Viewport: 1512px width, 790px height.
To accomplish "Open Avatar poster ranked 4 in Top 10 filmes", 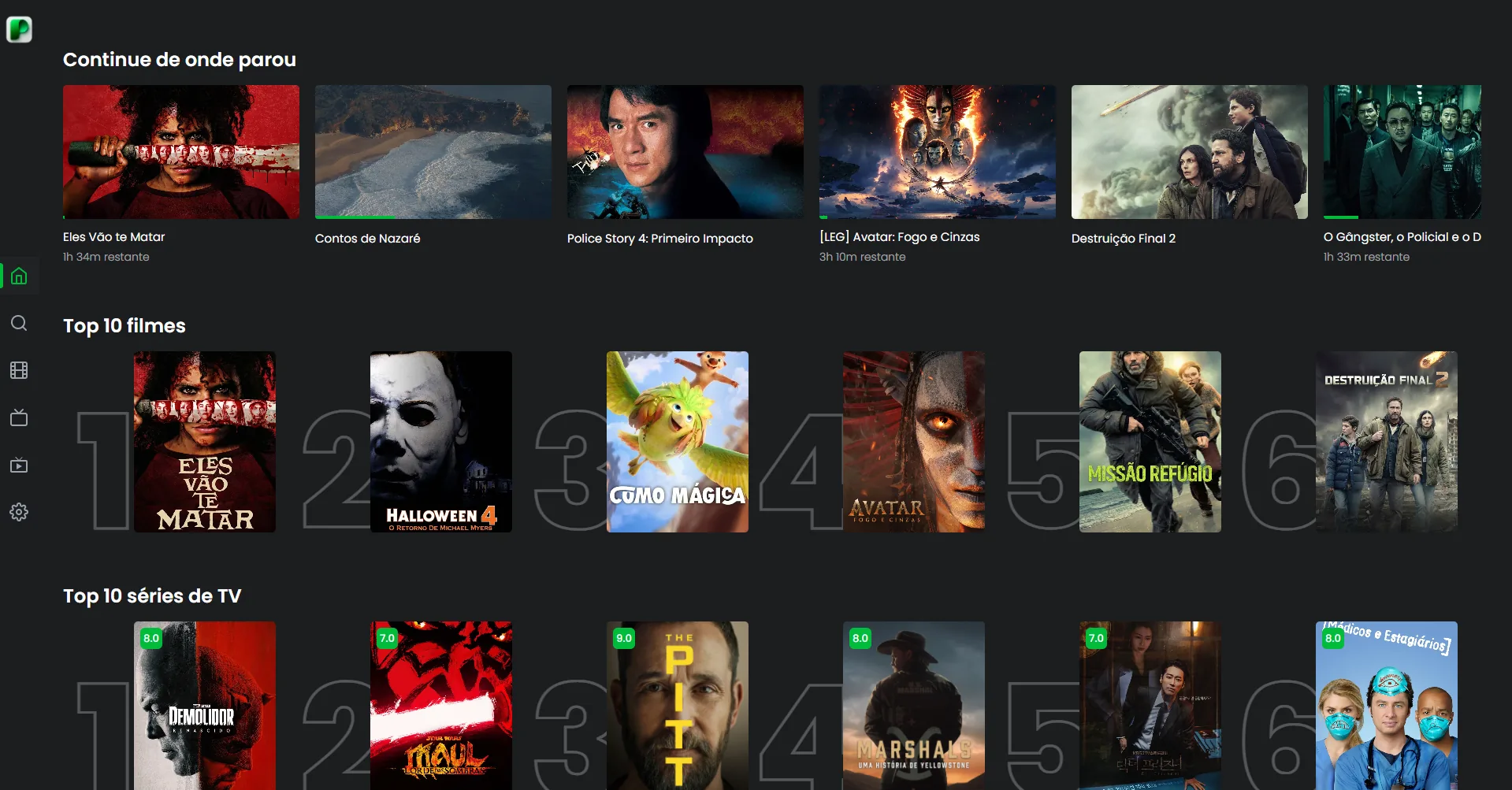I will 914,442.
